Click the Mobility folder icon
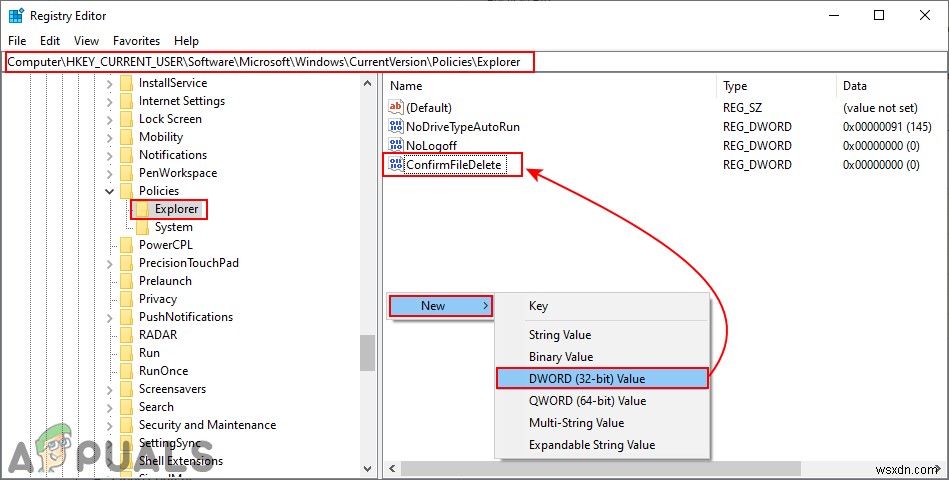 (x=126, y=137)
